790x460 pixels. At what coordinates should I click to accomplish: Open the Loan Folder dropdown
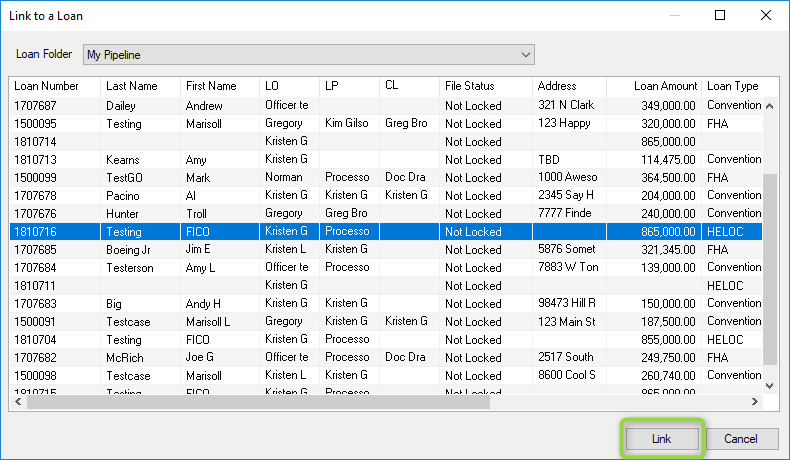[x=308, y=54]
